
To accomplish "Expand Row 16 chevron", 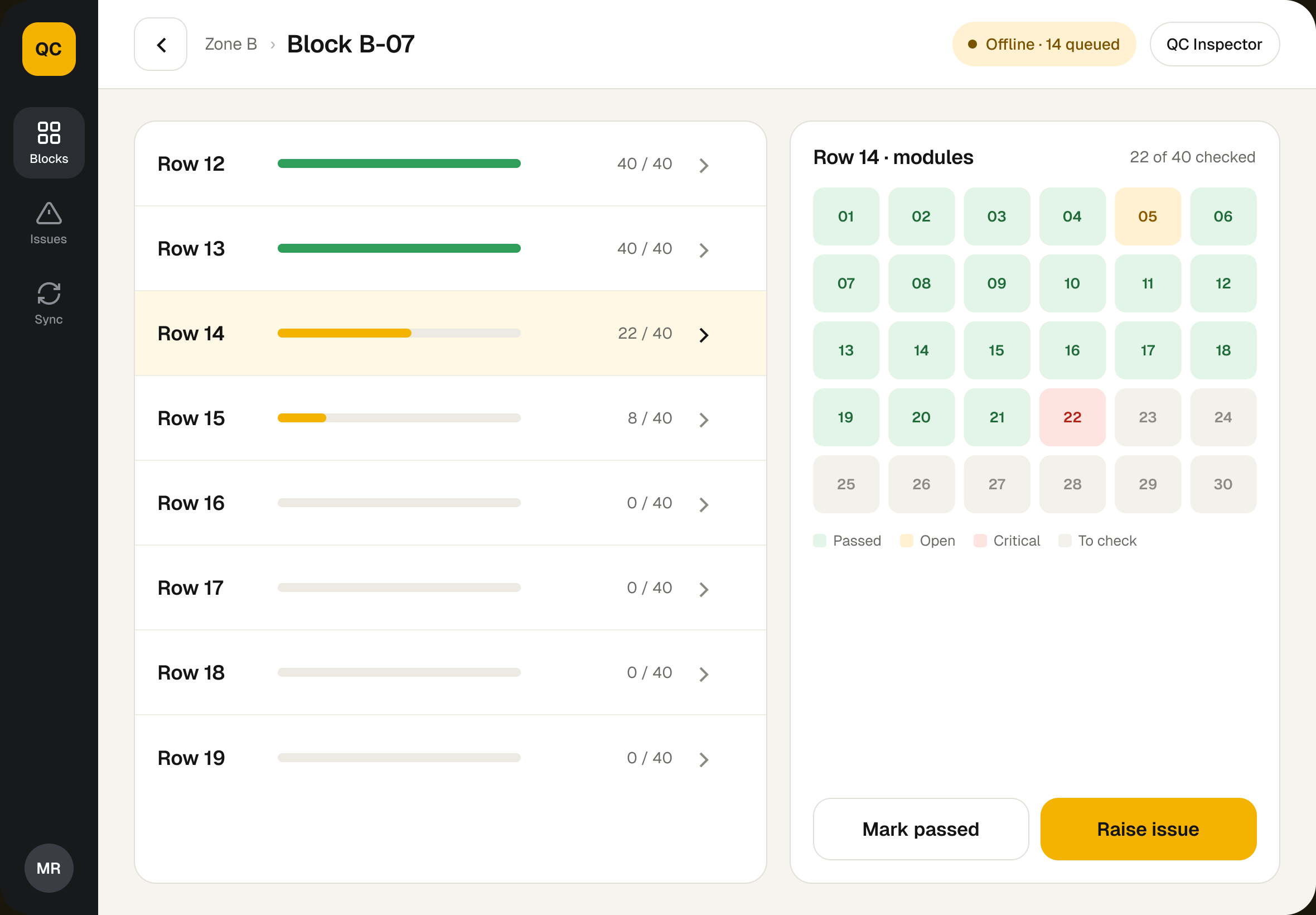I will (x=704, y=504).
